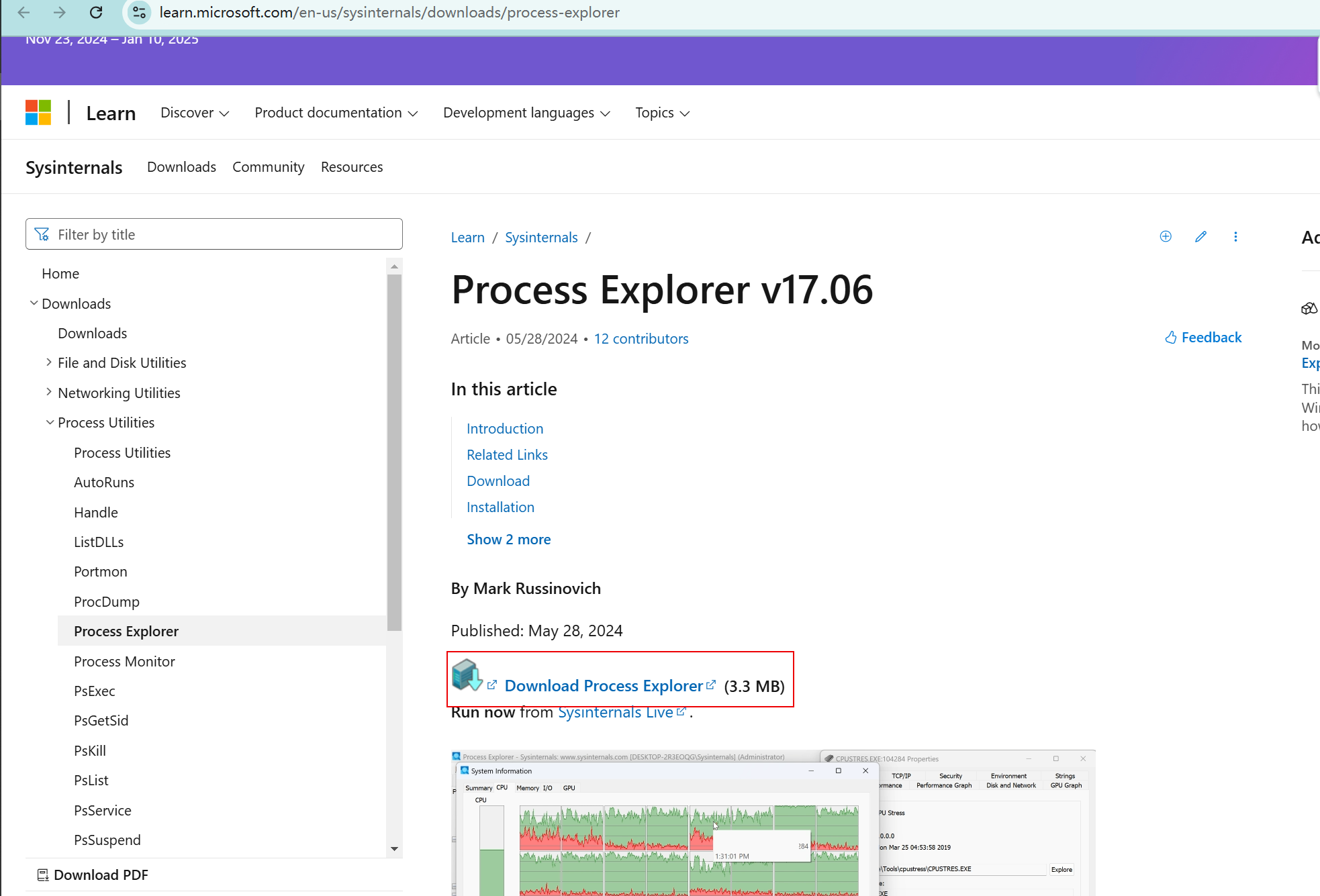The image size is (1320, 896).
Task: Click the sidebar vertical scrollbar thumb
Action: tap(395, 453)
